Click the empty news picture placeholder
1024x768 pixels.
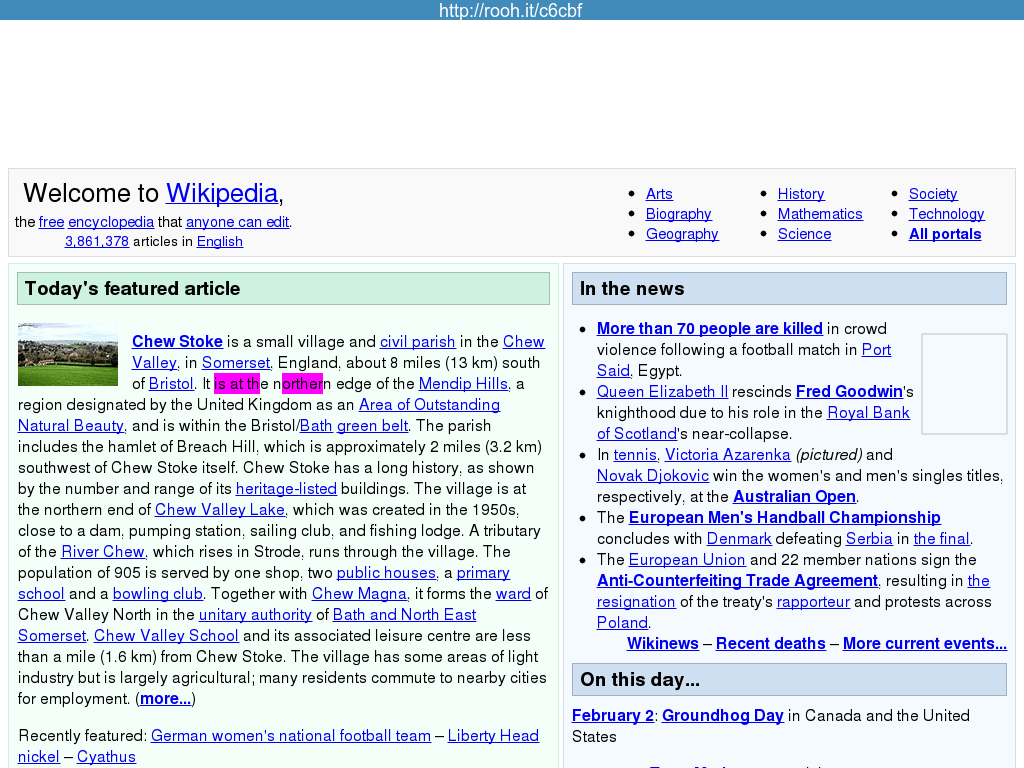click(964, 384)
